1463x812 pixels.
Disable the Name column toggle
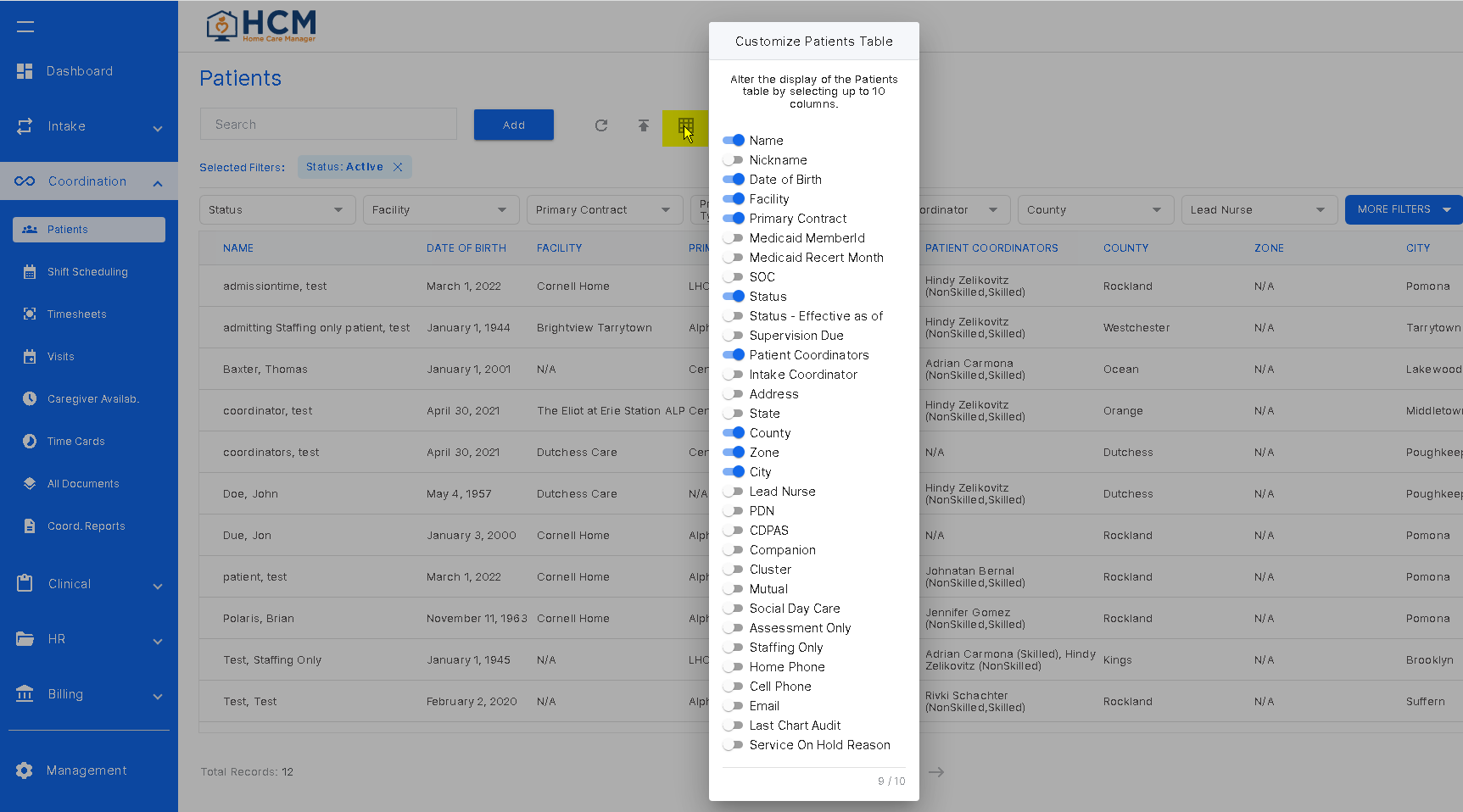click(734, 141)
